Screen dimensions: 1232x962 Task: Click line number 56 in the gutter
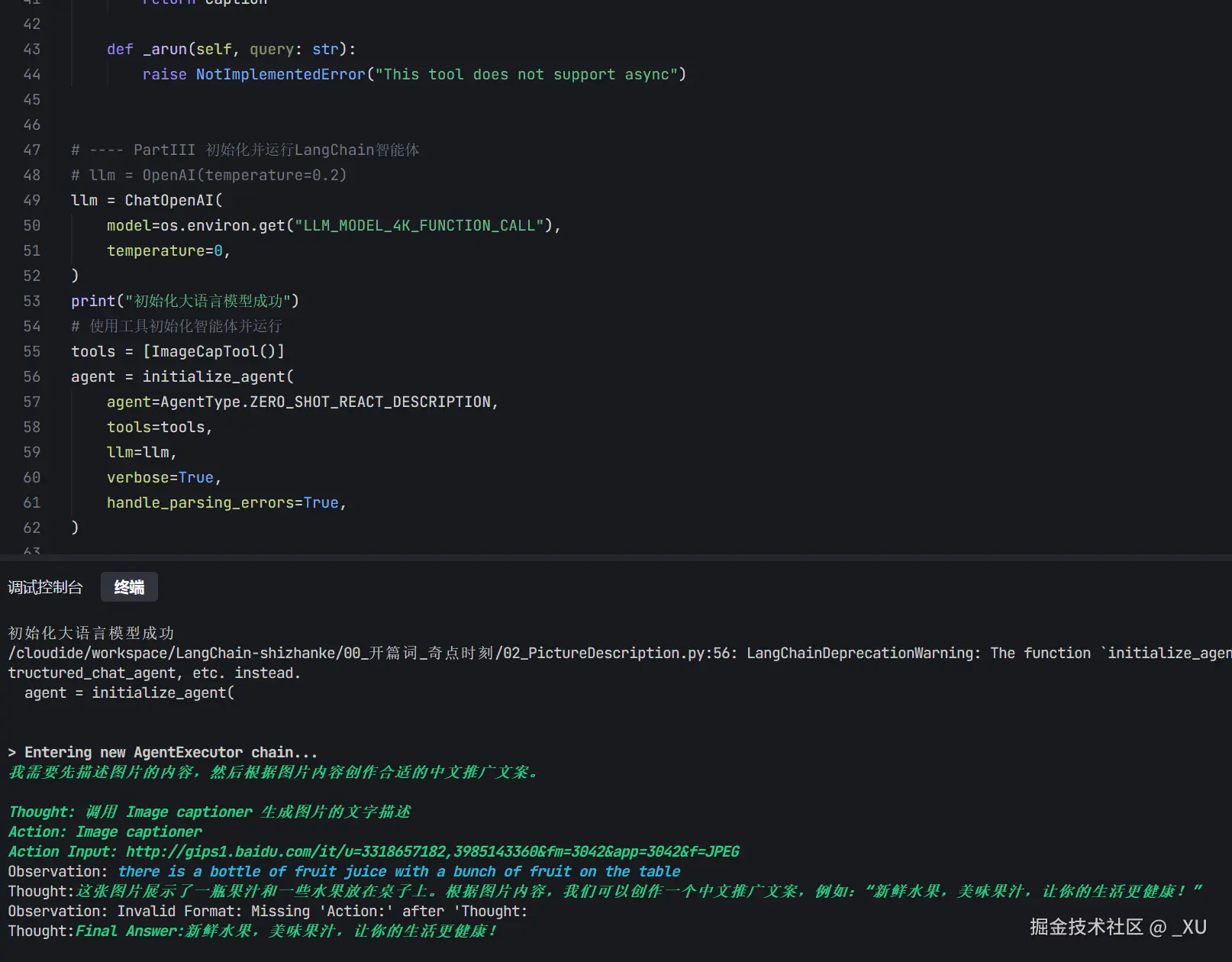tap(31, 376)
